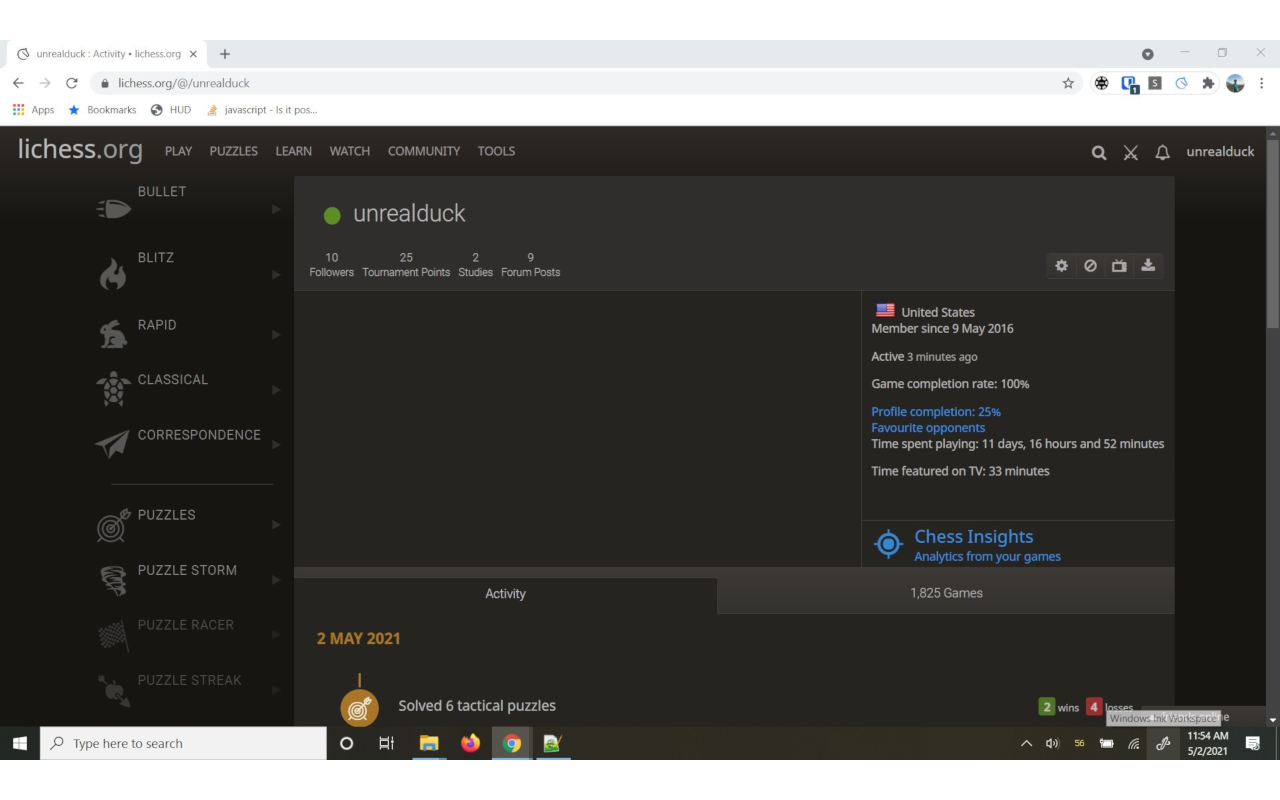Image resolution: width=1280 pixels, height=800 pixels.
Task: Open the 9 Forum Posts link
Action: point(530,265)
